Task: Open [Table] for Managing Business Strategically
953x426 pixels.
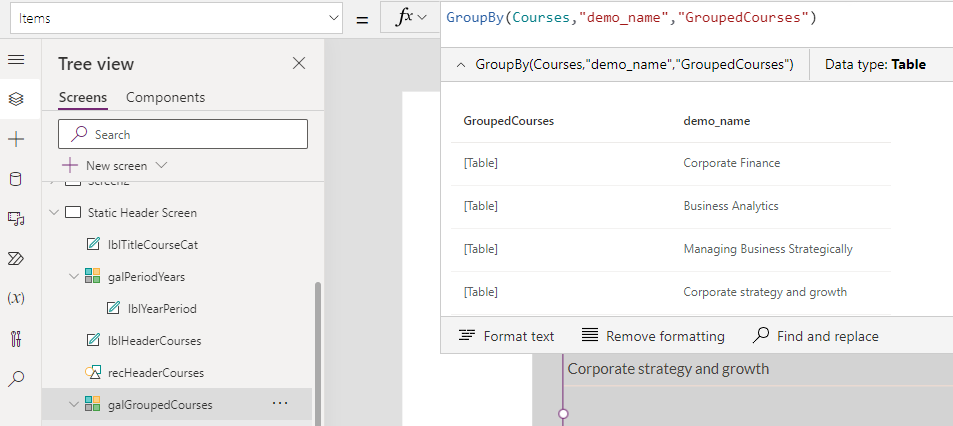Action: coord(481,249)
